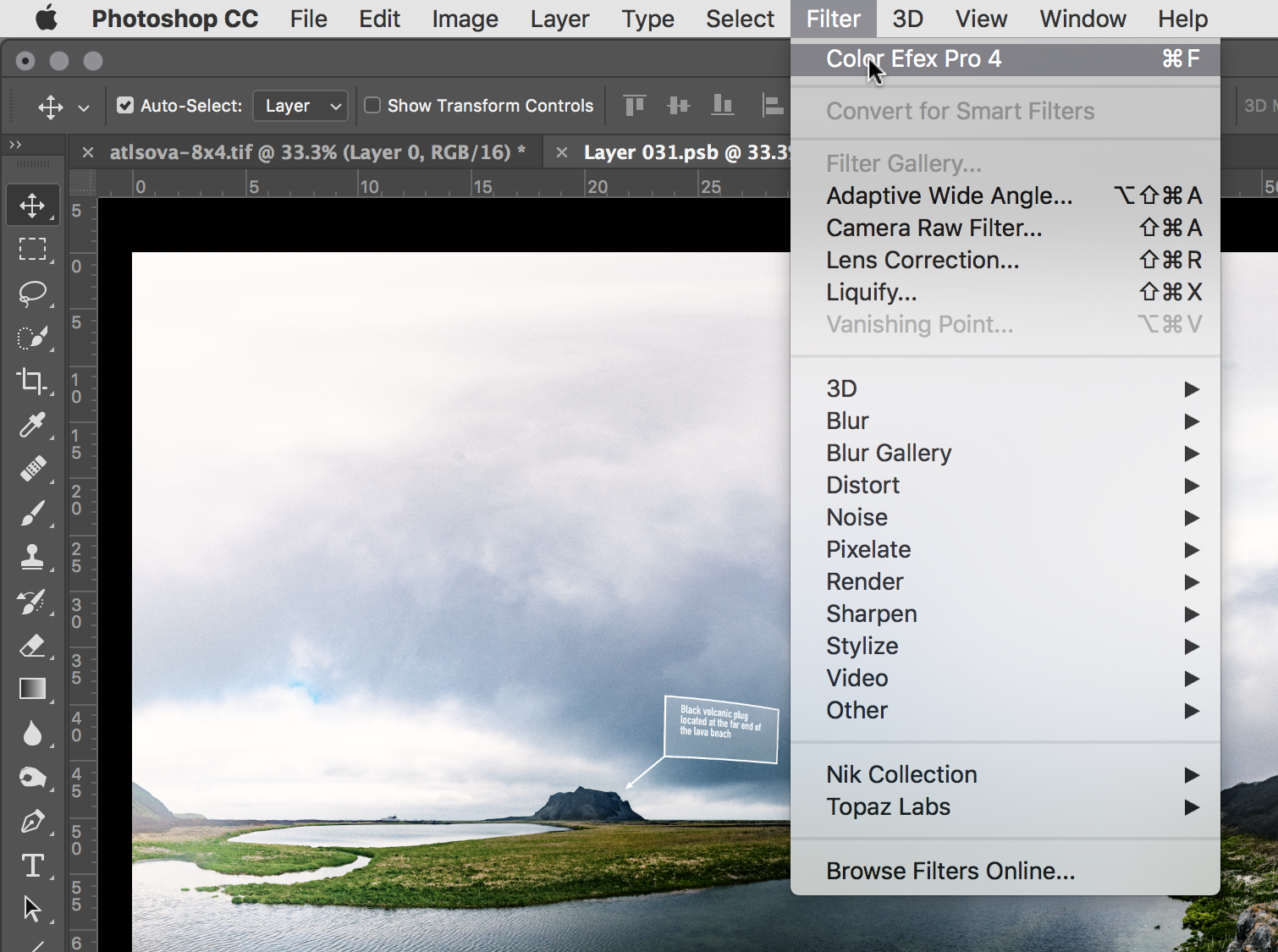
Task: Click the Align Vertical Centers icon
Action: coord(678,105)
